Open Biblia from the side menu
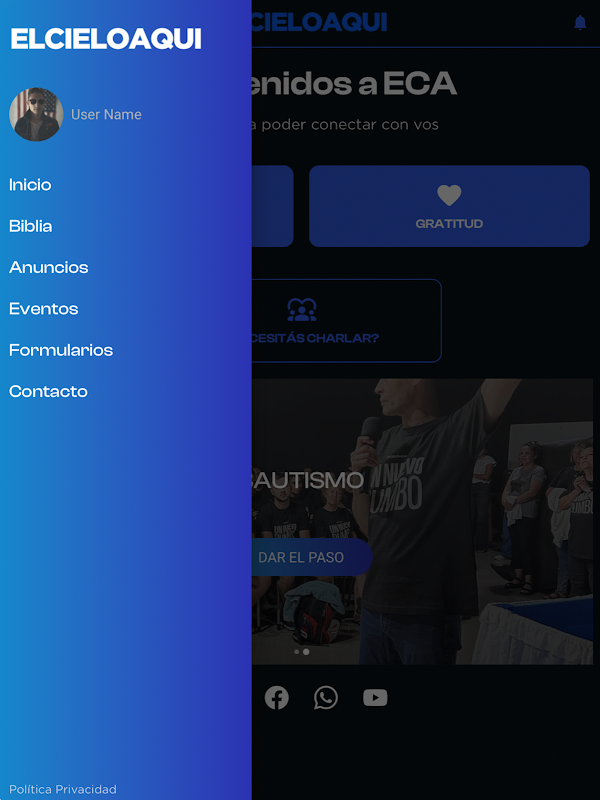Screen dimensions: 600x800 point(31,226)
